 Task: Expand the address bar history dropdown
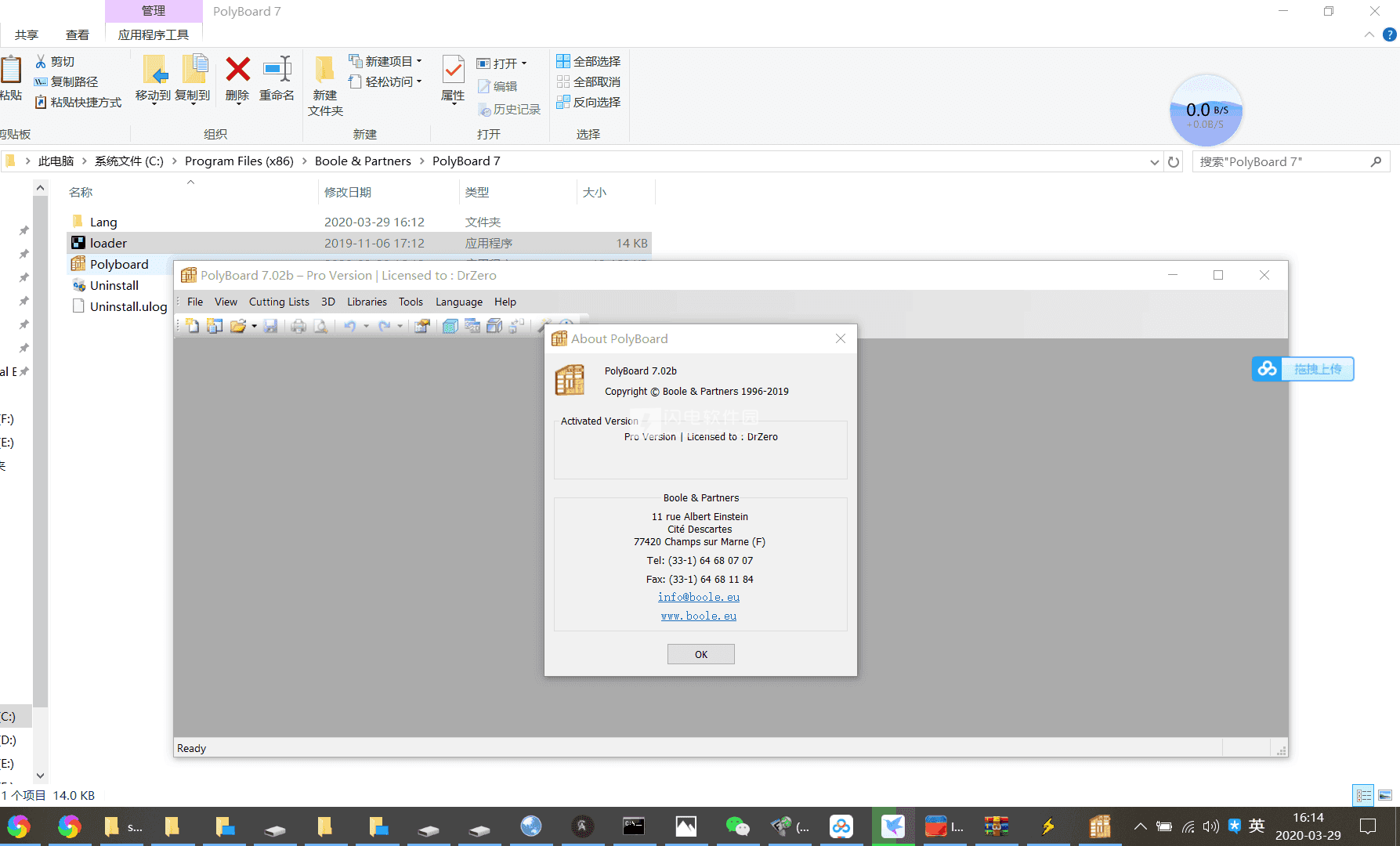[x=1154, y=162]
